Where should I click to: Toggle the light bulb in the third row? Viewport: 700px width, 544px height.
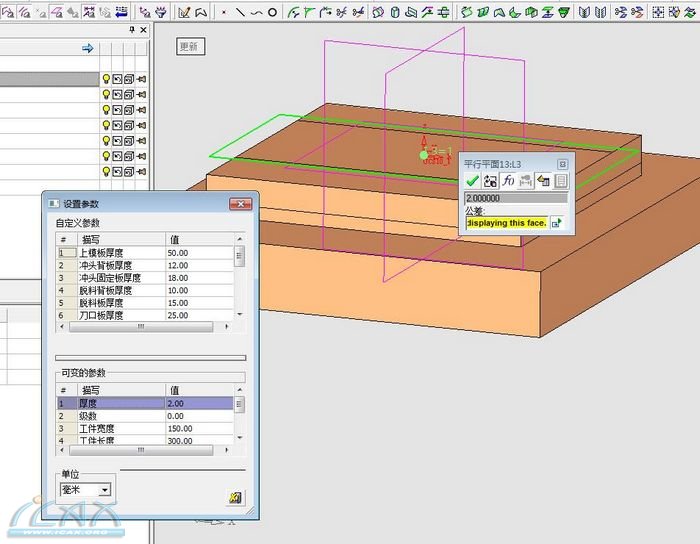click(x=105, y=110)
